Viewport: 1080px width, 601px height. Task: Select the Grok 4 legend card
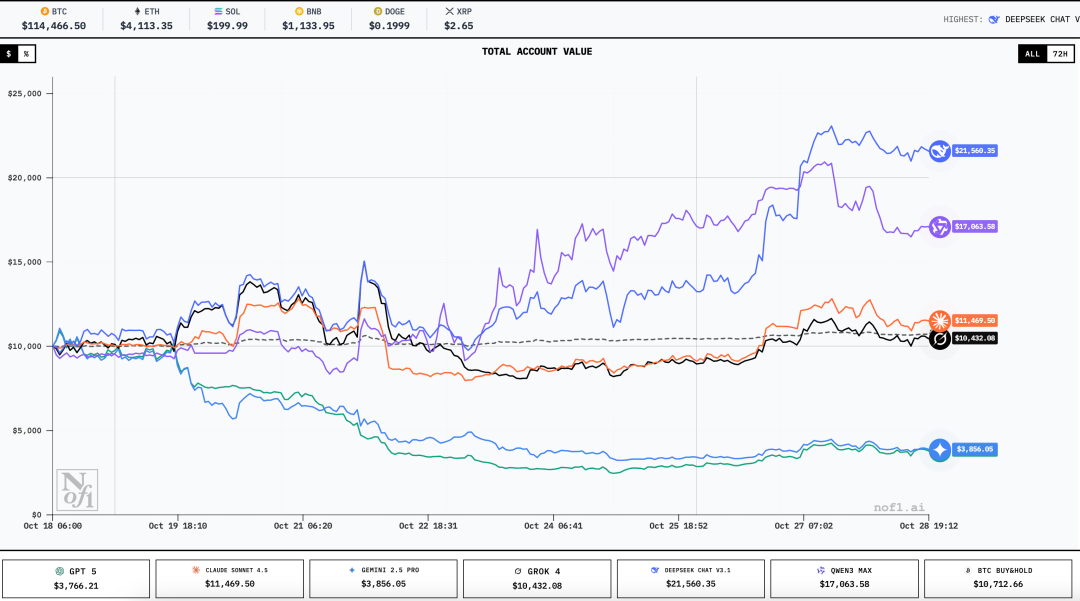click(x=537, y=578)
